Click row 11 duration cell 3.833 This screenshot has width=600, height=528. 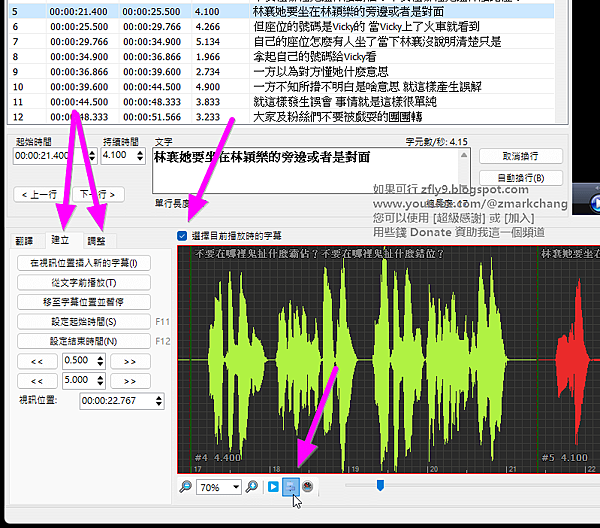click(x=208, y=102)
